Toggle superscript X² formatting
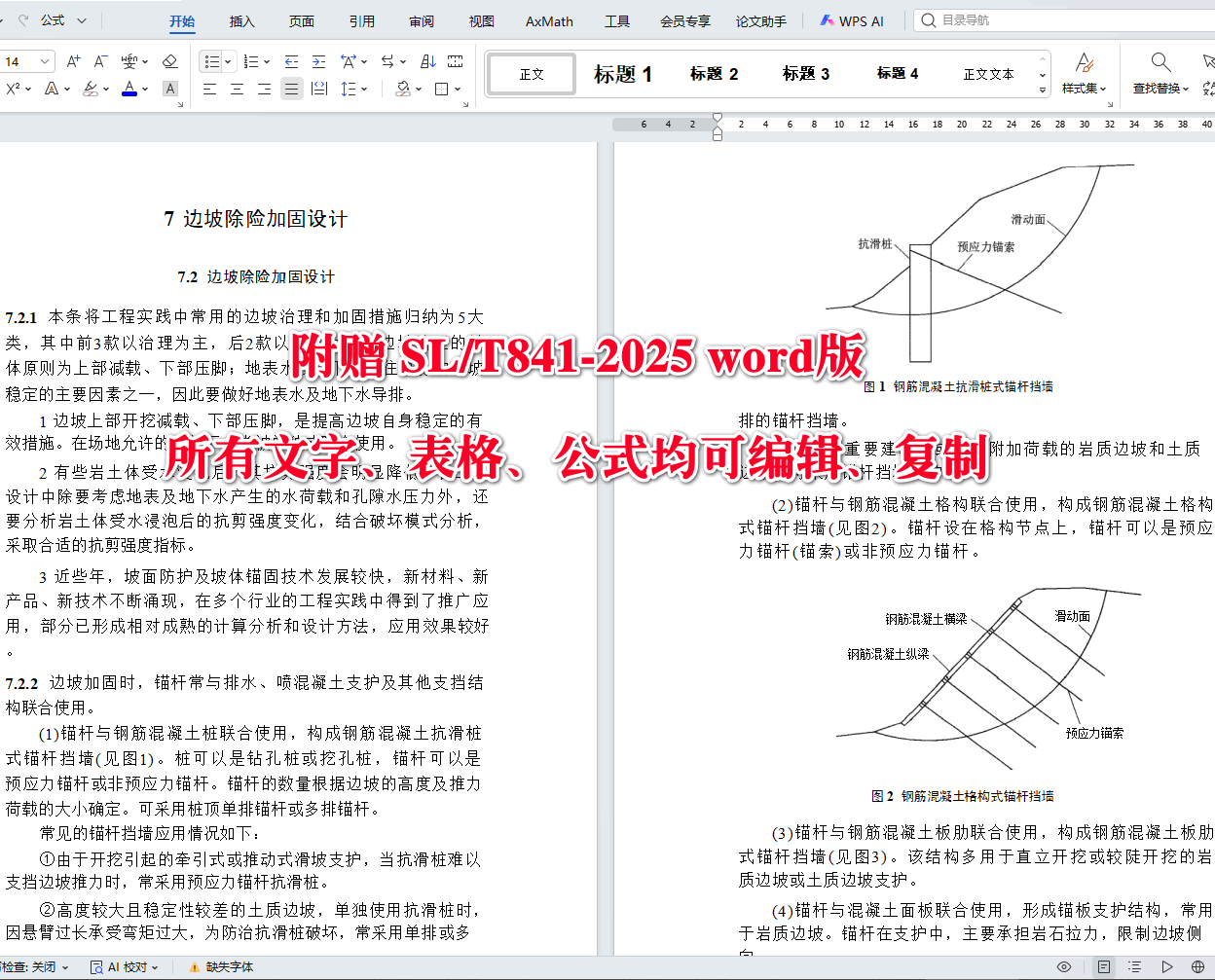The image size is (1215, 980). [x=14, y=89]
